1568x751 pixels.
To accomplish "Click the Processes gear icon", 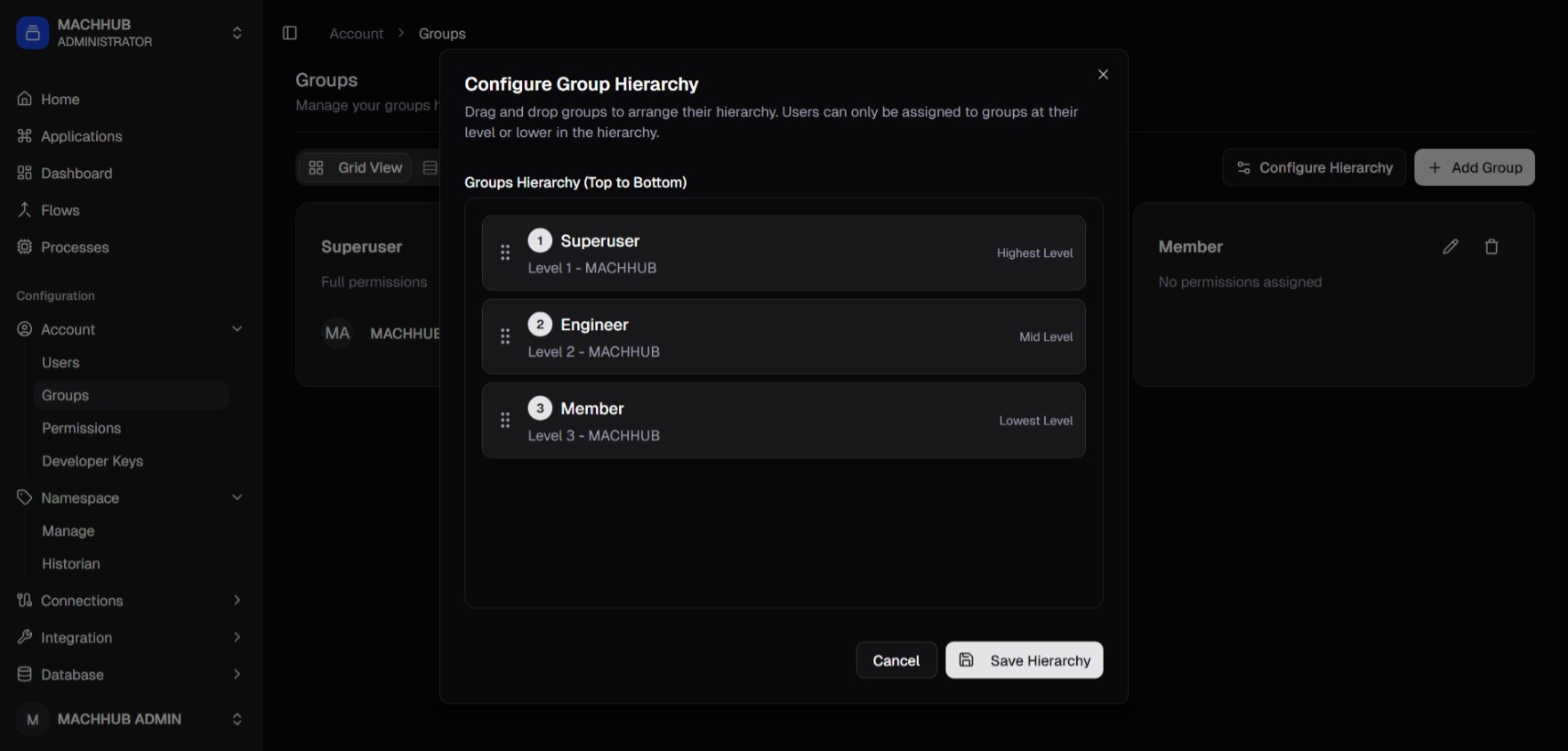I will pos(25,246).
